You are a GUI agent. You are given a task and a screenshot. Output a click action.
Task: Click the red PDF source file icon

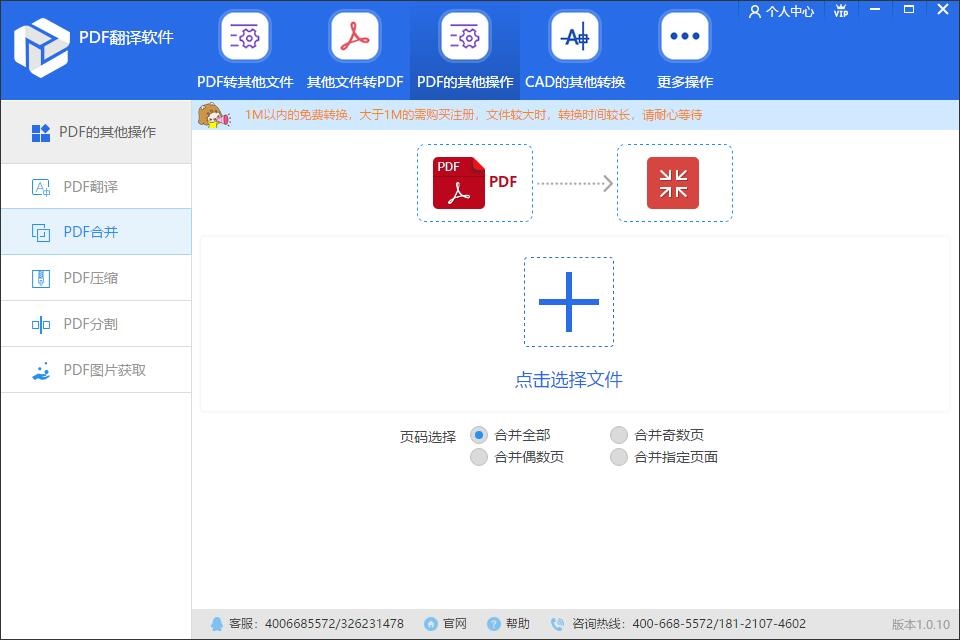click(x=459, y=183)
